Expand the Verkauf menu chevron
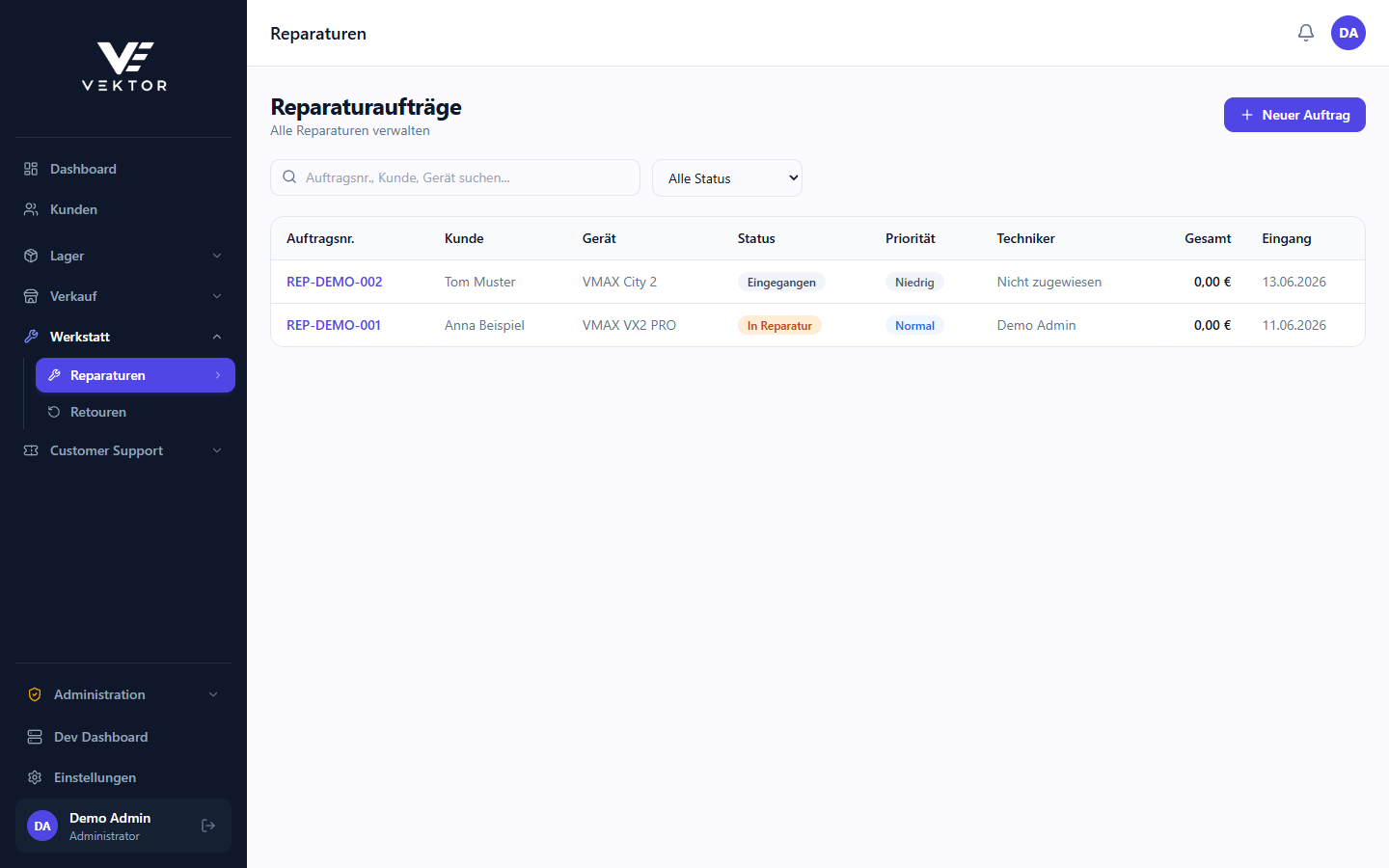Image resolution: width=1389 pixels, height=868 pixels. [x=217, y=296]
